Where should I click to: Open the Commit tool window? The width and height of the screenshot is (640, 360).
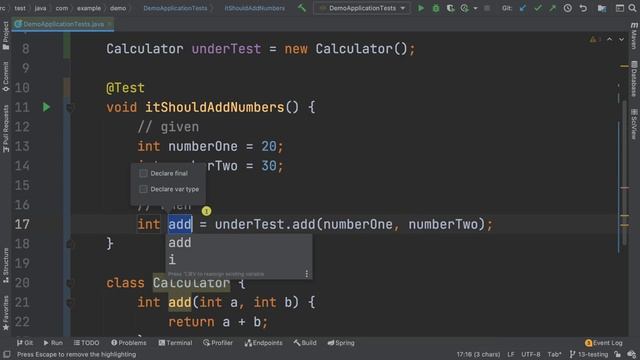pyautogui.click(x=6, y=77)
